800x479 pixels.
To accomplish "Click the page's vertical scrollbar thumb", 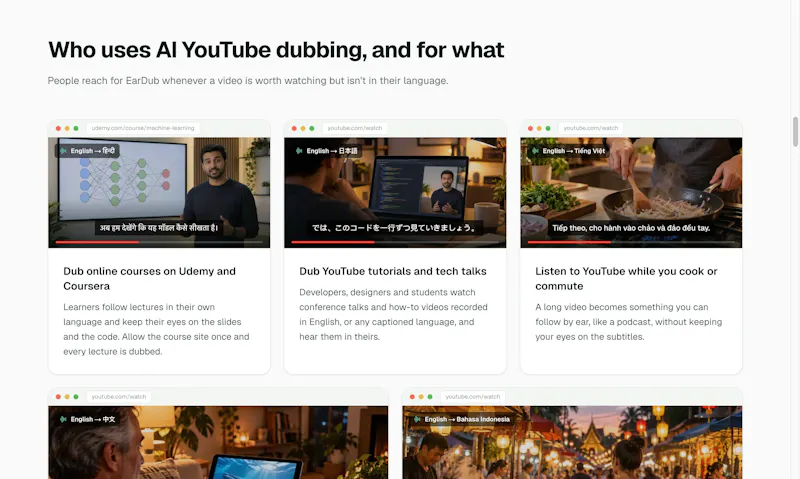I will click(795, 132).
